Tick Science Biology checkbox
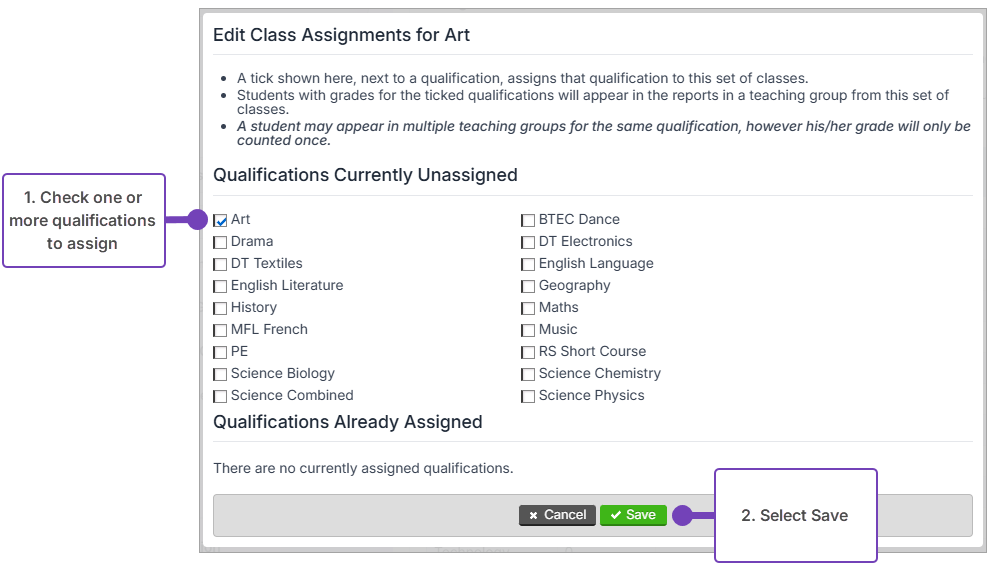Image resolution: width=987 pixels, height=565 pixels. click(220, 374)
